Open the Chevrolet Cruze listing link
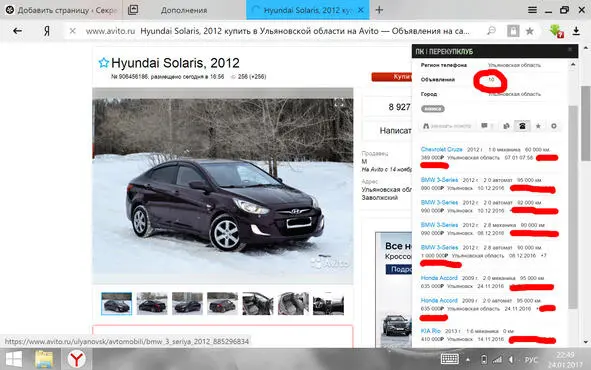Screen dimensions: 591x370 point(441,149)
